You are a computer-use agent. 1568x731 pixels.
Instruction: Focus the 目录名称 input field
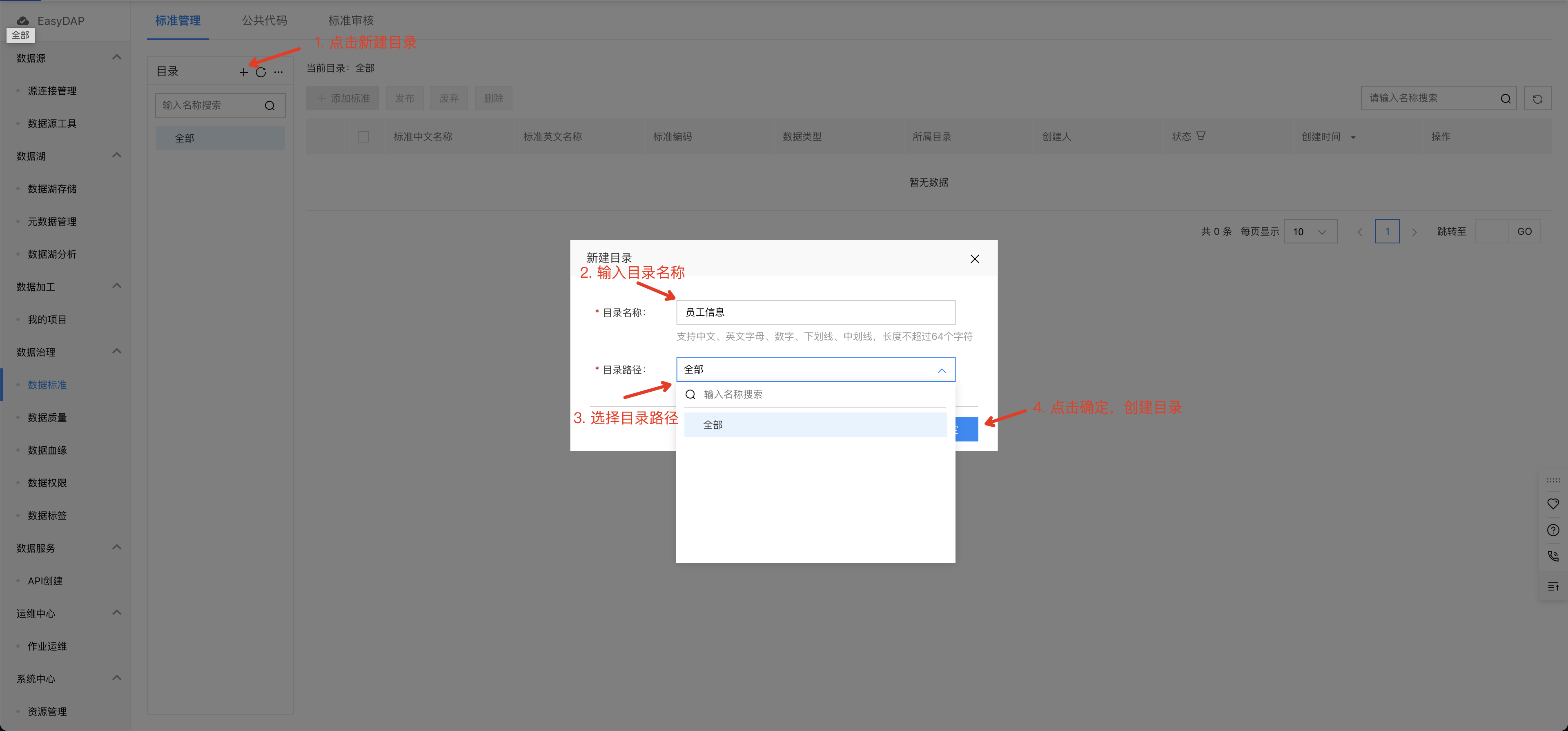pos(815,313)
